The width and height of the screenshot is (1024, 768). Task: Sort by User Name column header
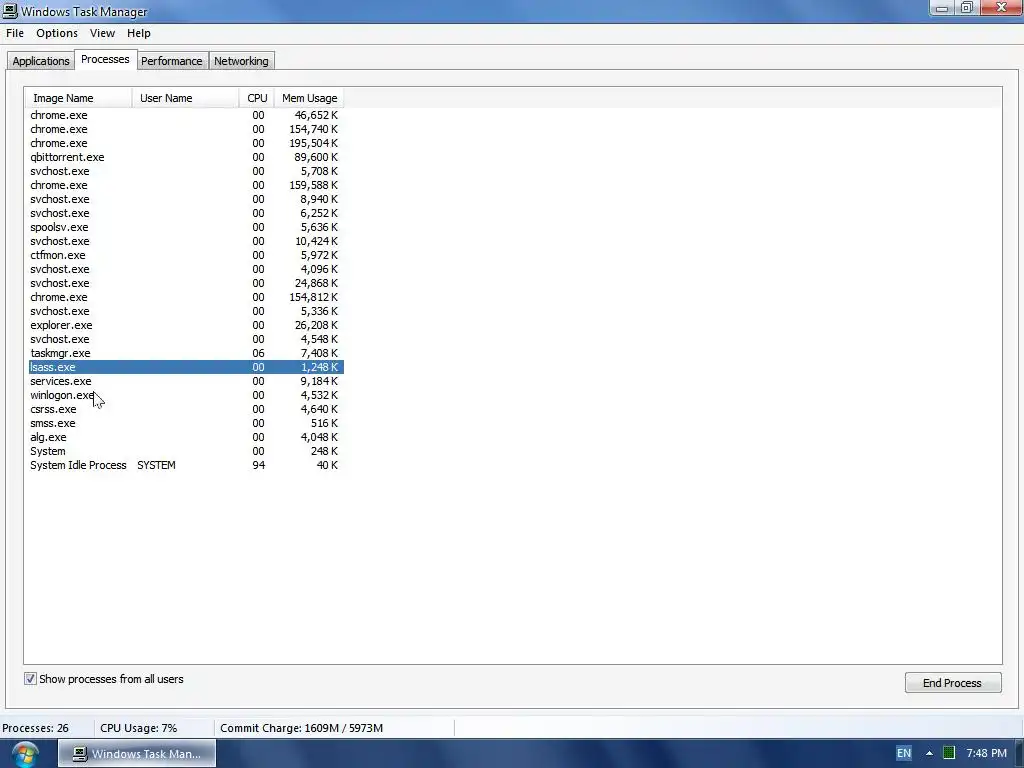(185, 98)
